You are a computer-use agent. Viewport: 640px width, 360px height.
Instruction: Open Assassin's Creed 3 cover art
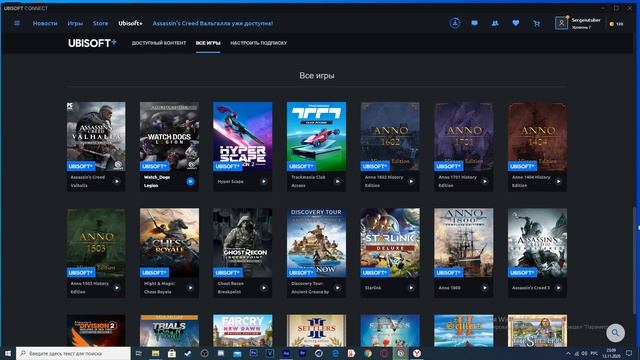(x=537, y=242)
